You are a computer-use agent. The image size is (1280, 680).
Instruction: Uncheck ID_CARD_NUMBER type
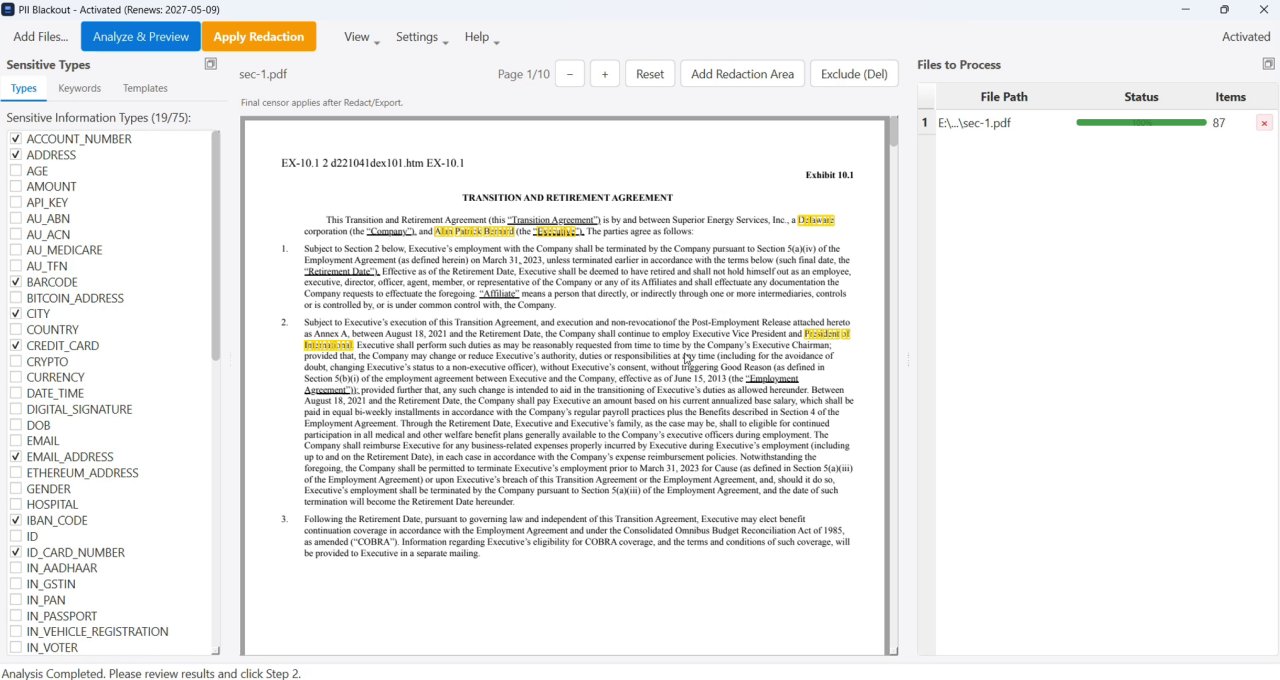coord(16,552)
